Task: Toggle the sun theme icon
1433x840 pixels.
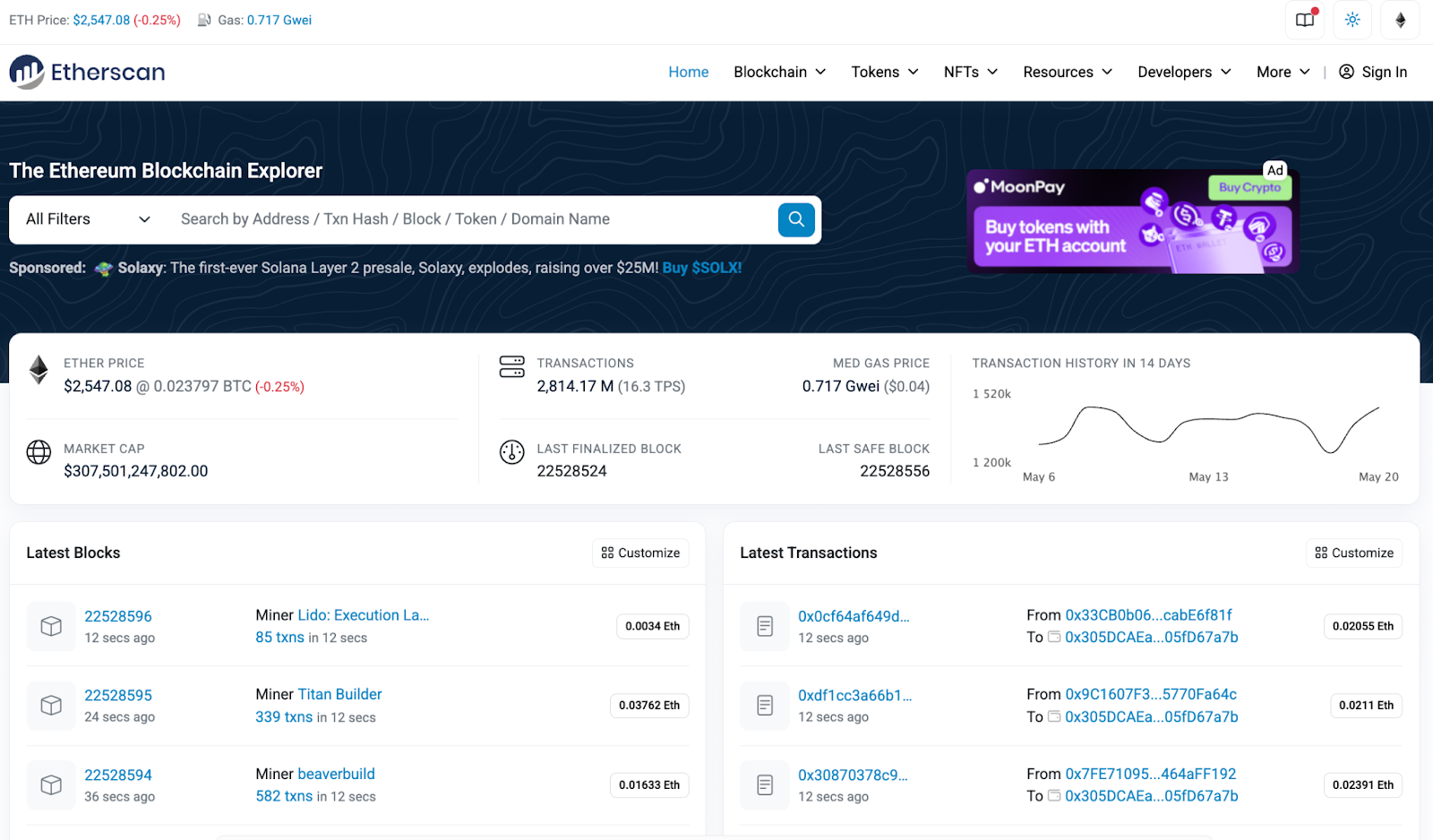Action: click(x=1352, y=20)
